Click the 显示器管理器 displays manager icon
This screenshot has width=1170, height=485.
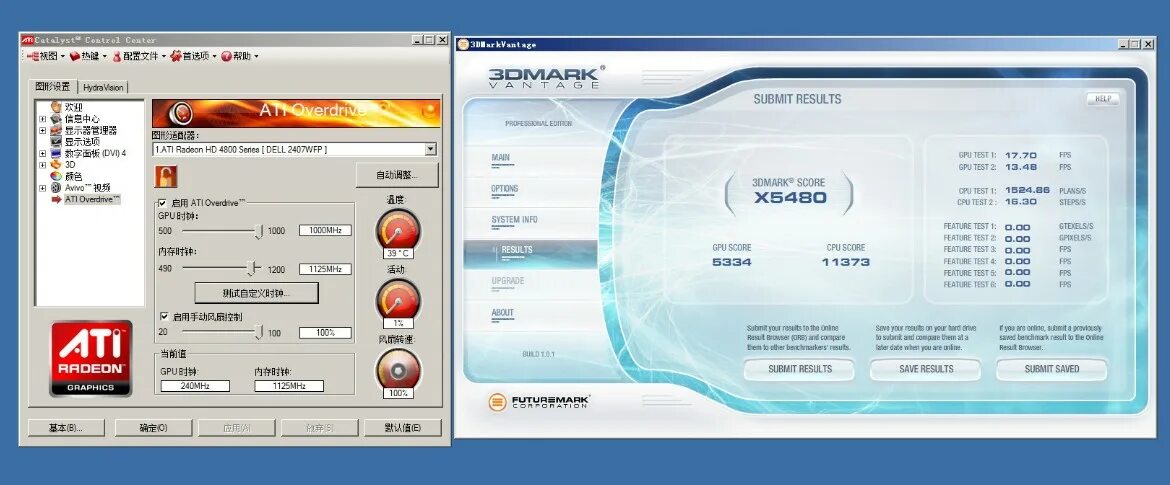56,130
